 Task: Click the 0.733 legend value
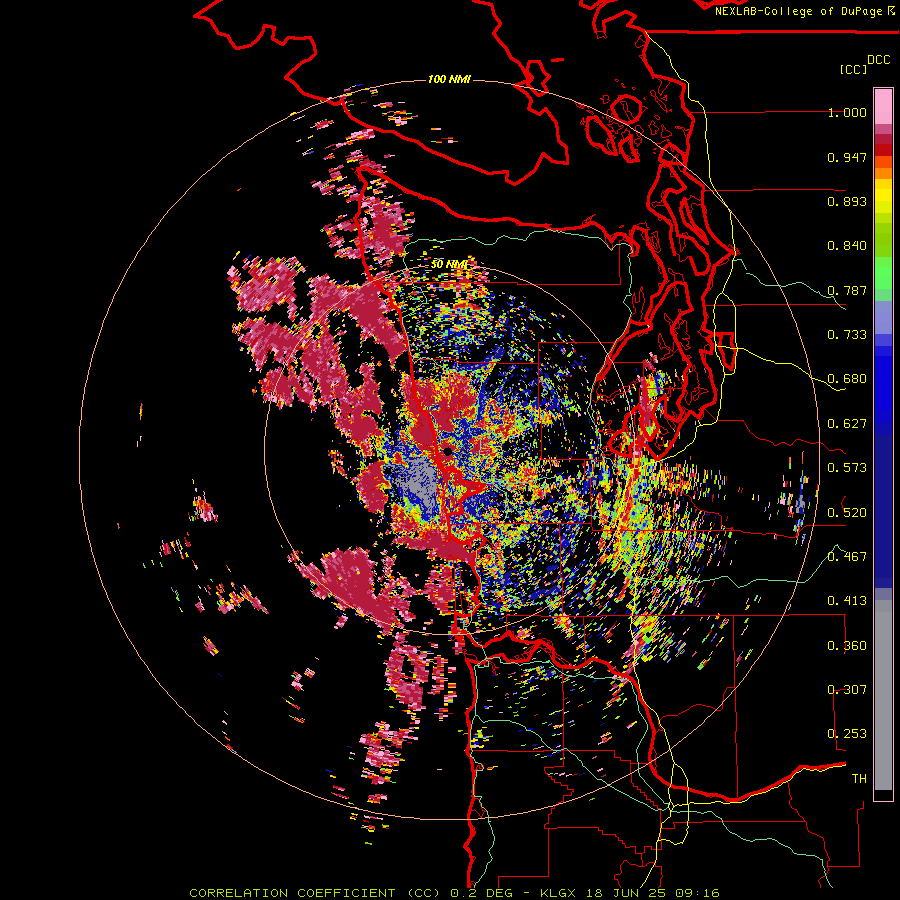click(847, 335)
